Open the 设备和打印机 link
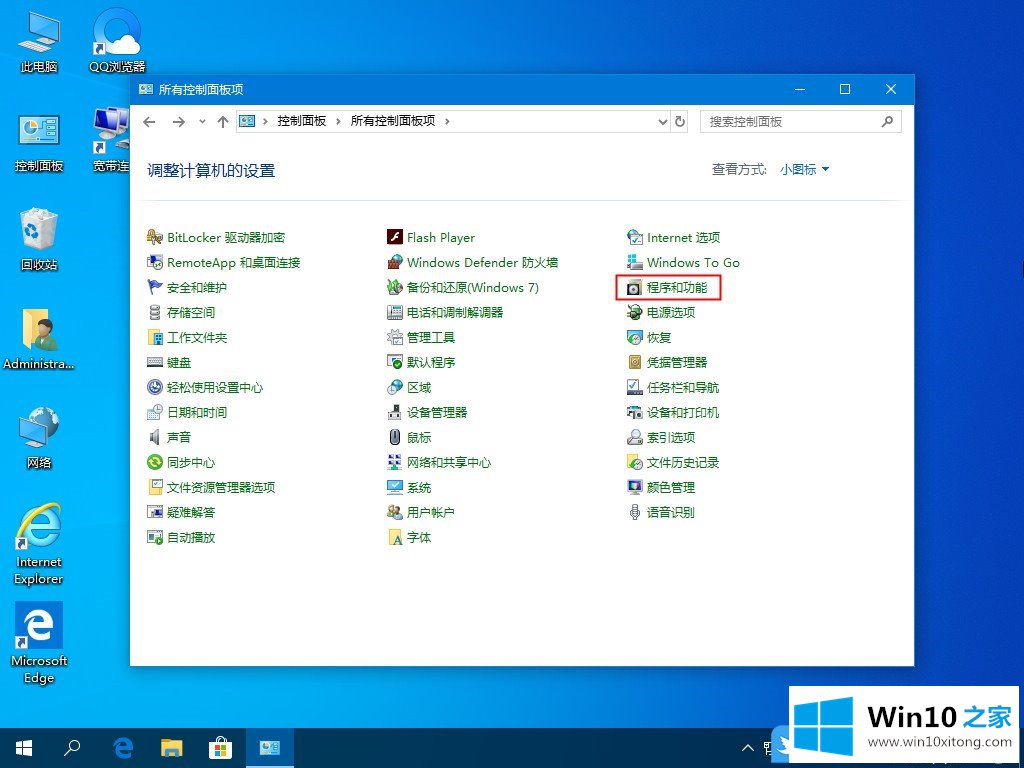The height and width of the screenshot is (768, 1024). tap(682, 412)
